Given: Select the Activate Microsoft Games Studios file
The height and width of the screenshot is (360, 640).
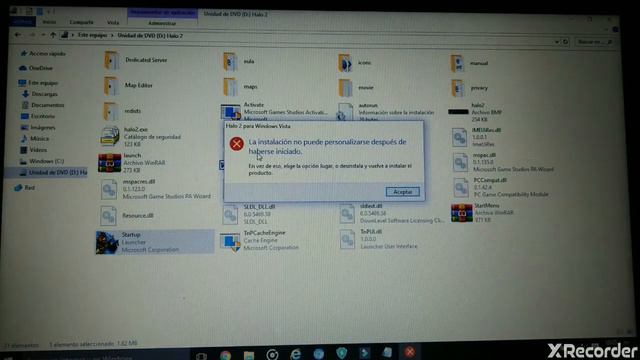Looking at the screenshot, I should (273, 111).
